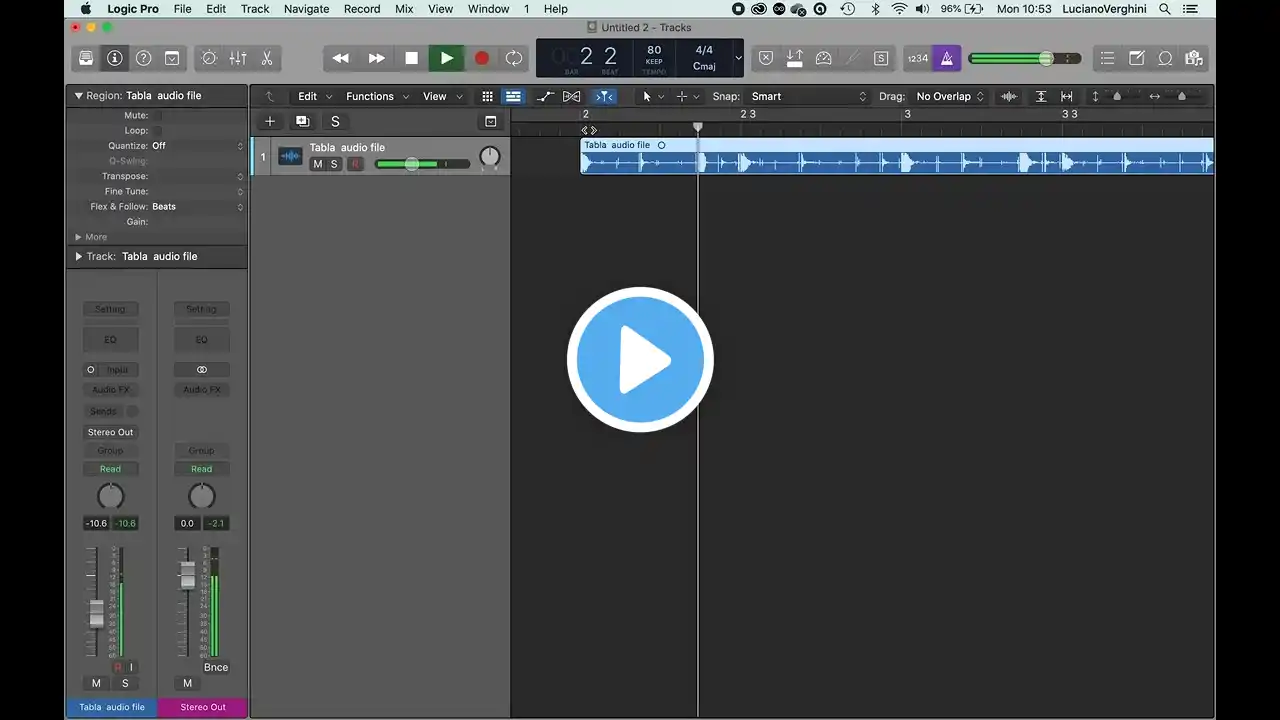Open the Edit menu in tracks area
Screen dimensions: 1280x720
314,96
